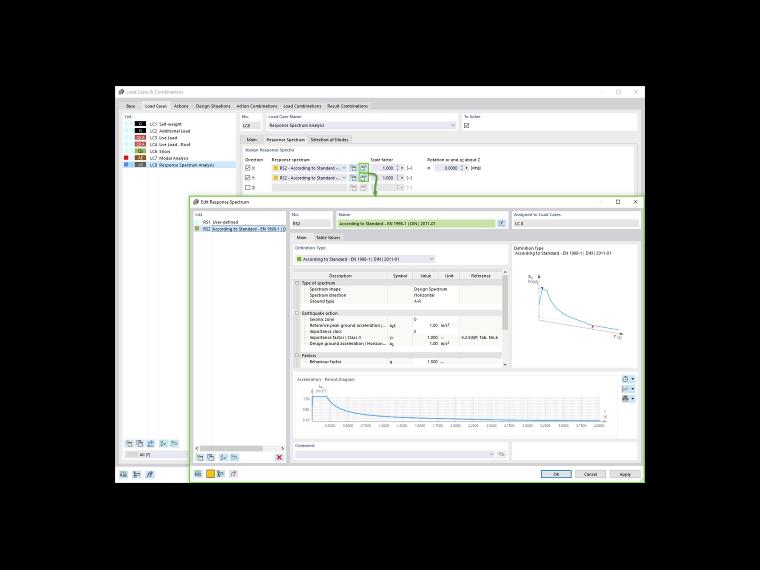Switch to Base tab
The height and width of the screenshot is (570, 760).
[131, 106]
